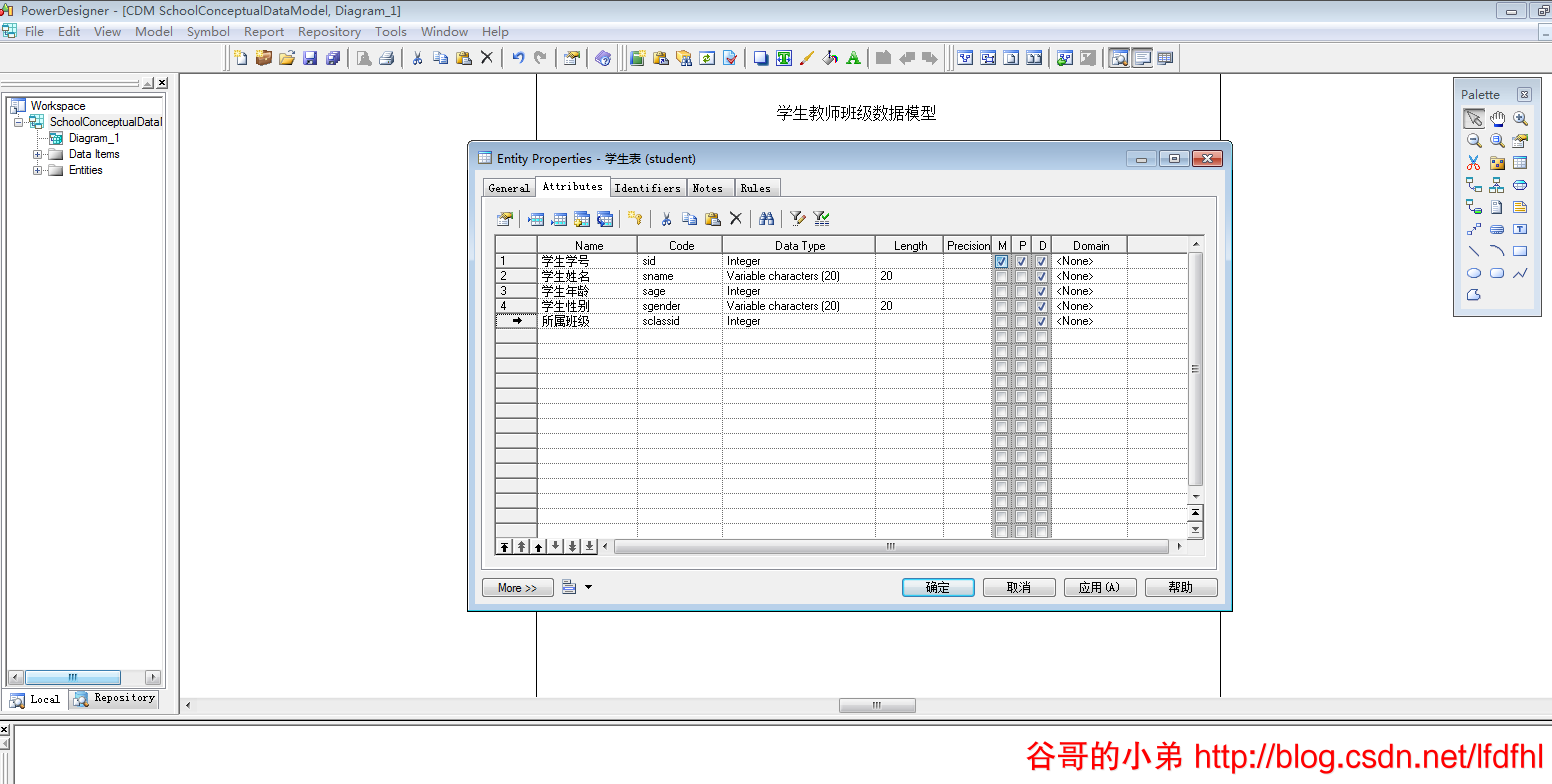Click the Find binoculars icon in dialog toolbar

[767, 219]
